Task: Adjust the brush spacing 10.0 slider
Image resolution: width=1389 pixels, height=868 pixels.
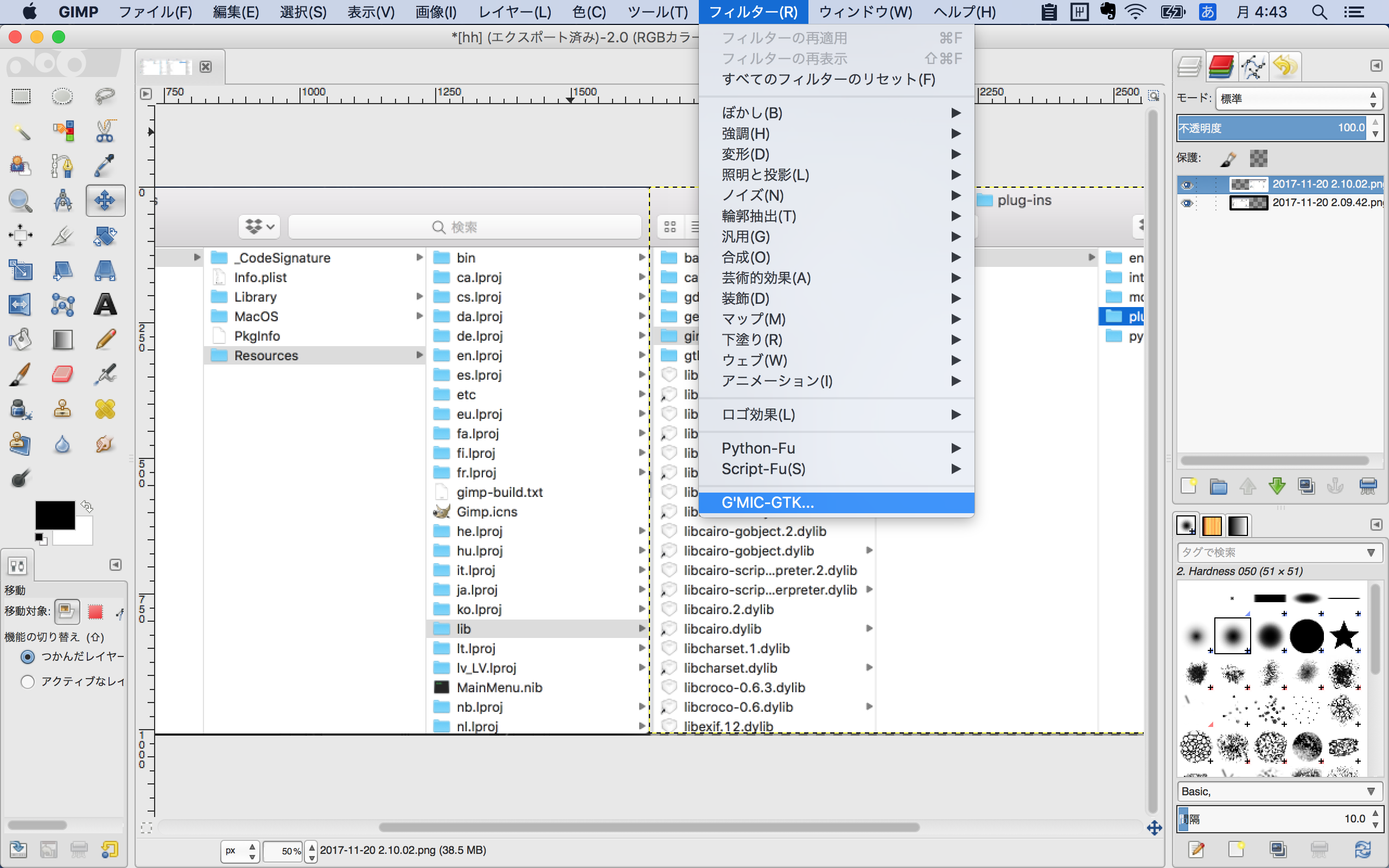Action: (1272, 819)
